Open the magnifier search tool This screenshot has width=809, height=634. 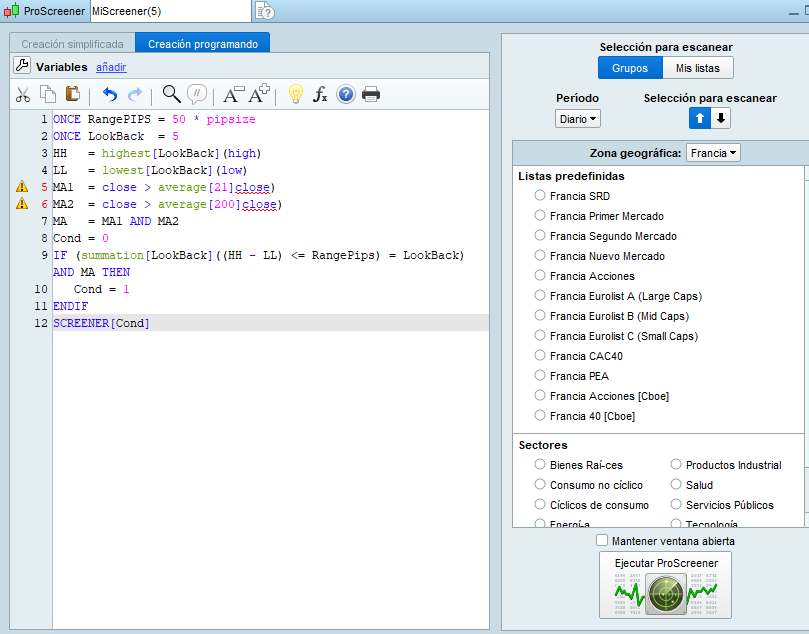[x=171, y=94]
